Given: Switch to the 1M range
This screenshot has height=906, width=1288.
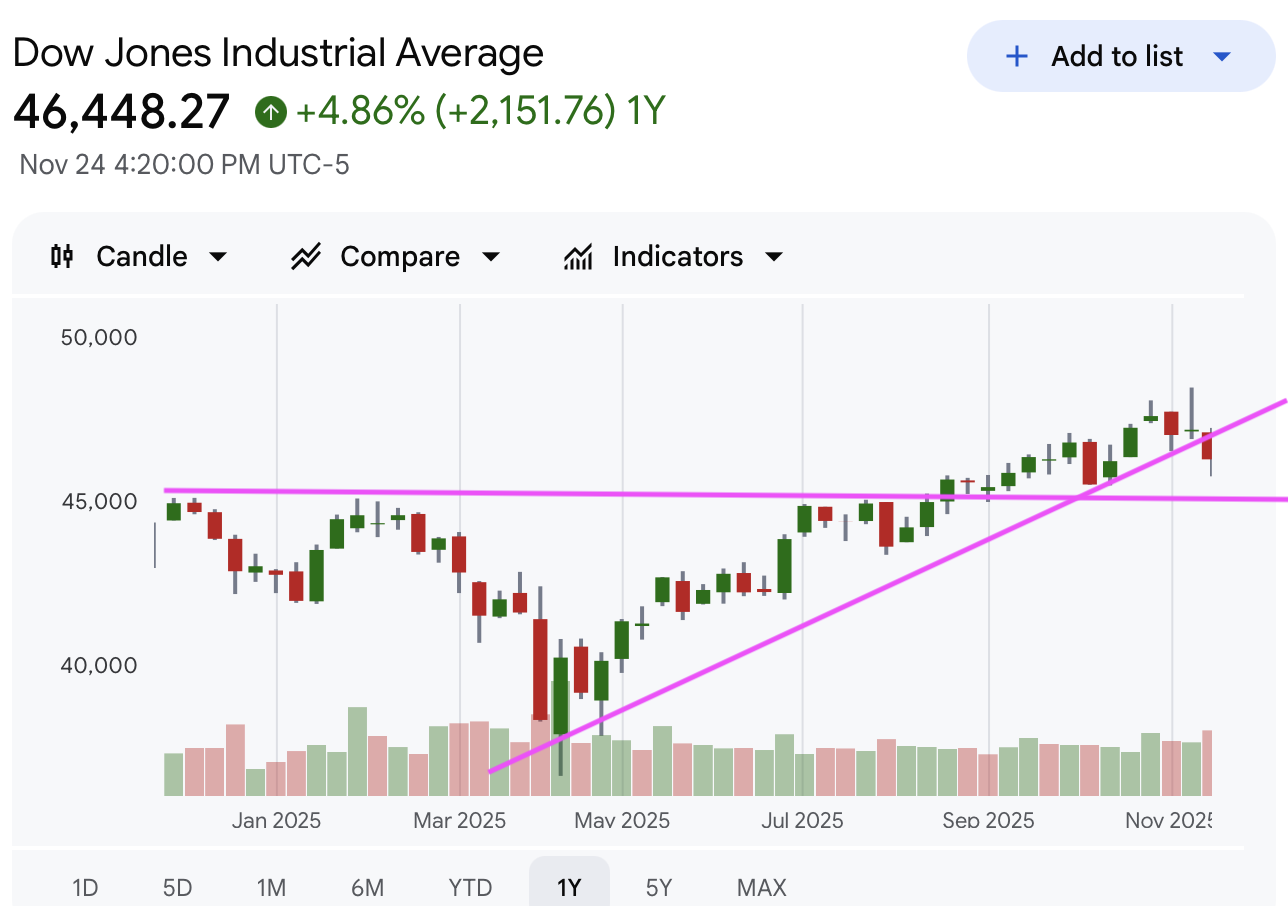Looking at the screenshot, I should tap(270, 887).
